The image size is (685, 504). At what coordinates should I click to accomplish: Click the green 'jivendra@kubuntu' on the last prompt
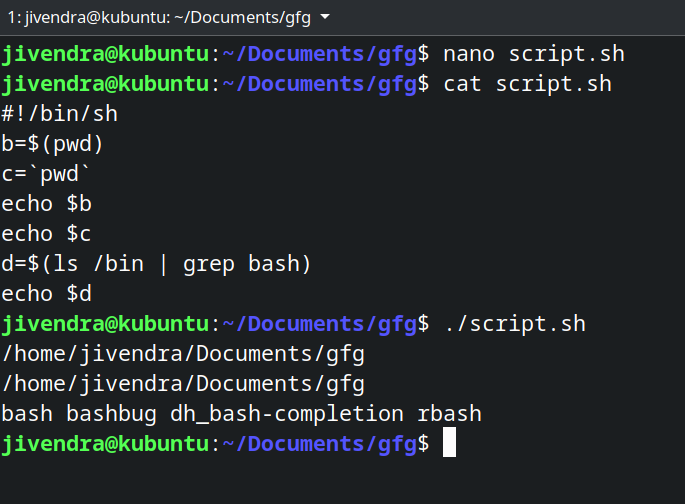(105, 444)
